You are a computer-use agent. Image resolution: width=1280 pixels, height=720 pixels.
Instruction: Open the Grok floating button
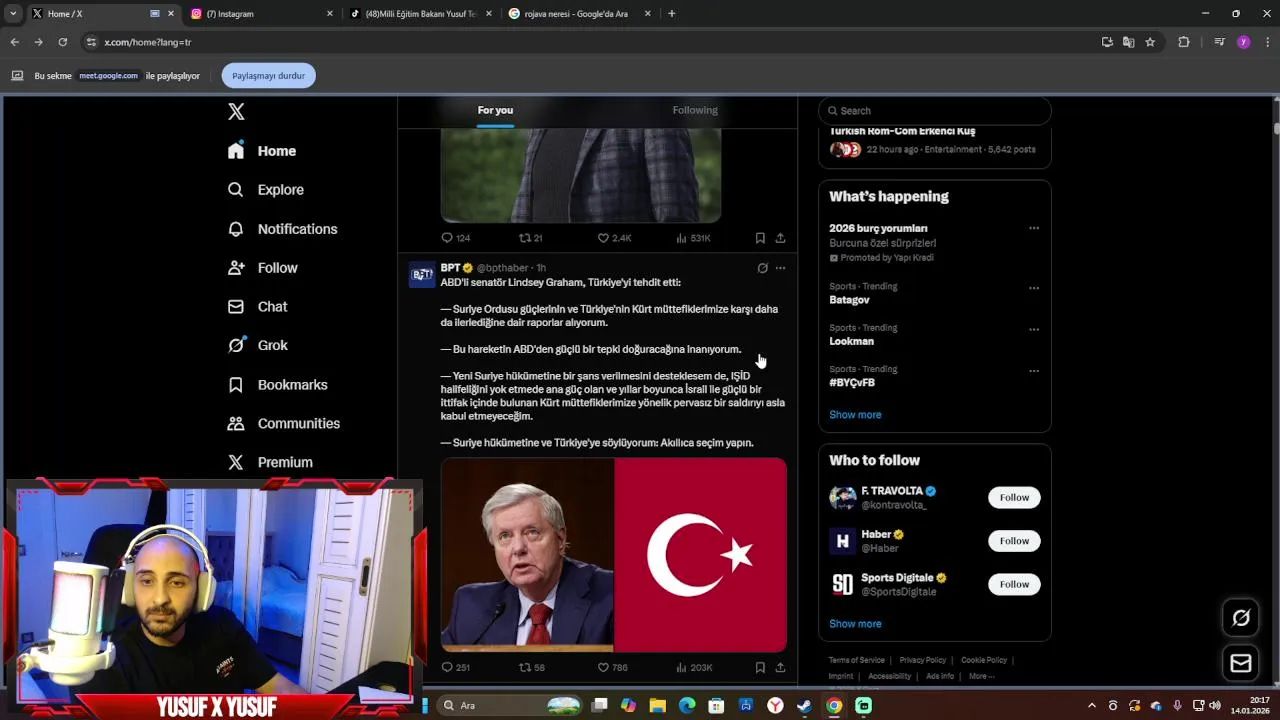1241,618
